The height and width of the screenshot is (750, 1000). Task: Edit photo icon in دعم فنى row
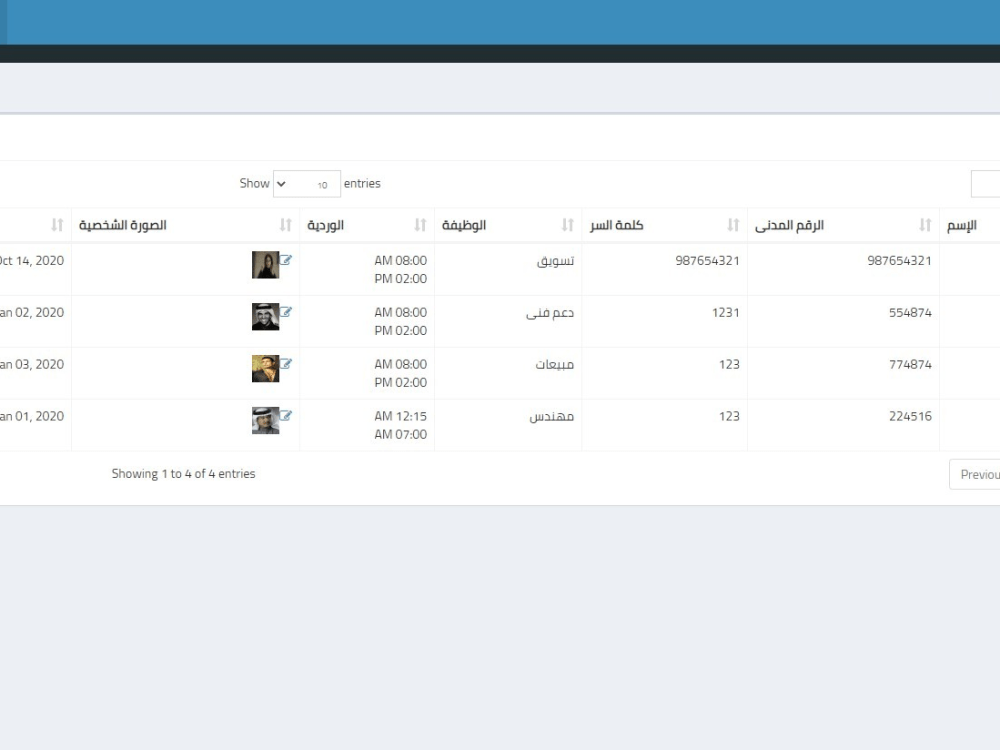(286, 312)
